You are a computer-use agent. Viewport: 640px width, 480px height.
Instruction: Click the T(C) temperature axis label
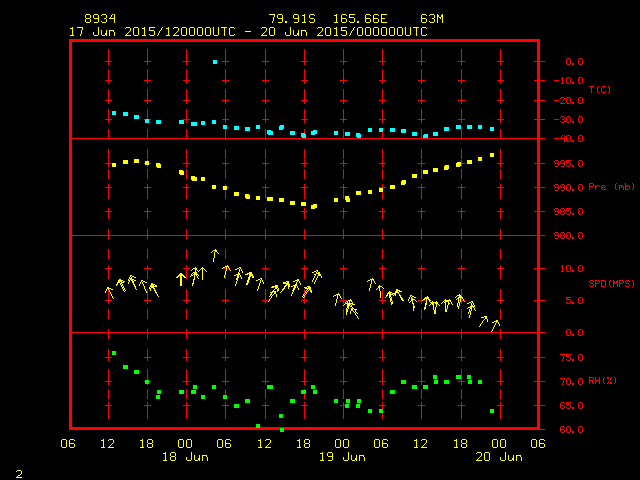tap(600, 90)
